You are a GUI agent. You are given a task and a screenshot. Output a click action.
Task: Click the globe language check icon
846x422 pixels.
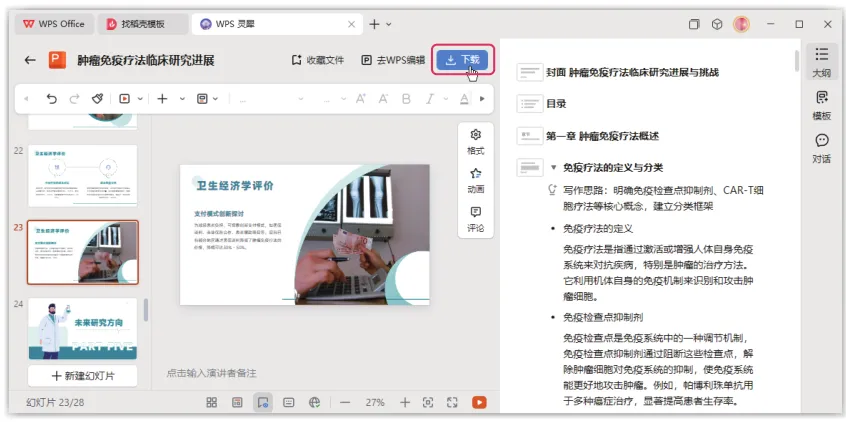[315, 402]
